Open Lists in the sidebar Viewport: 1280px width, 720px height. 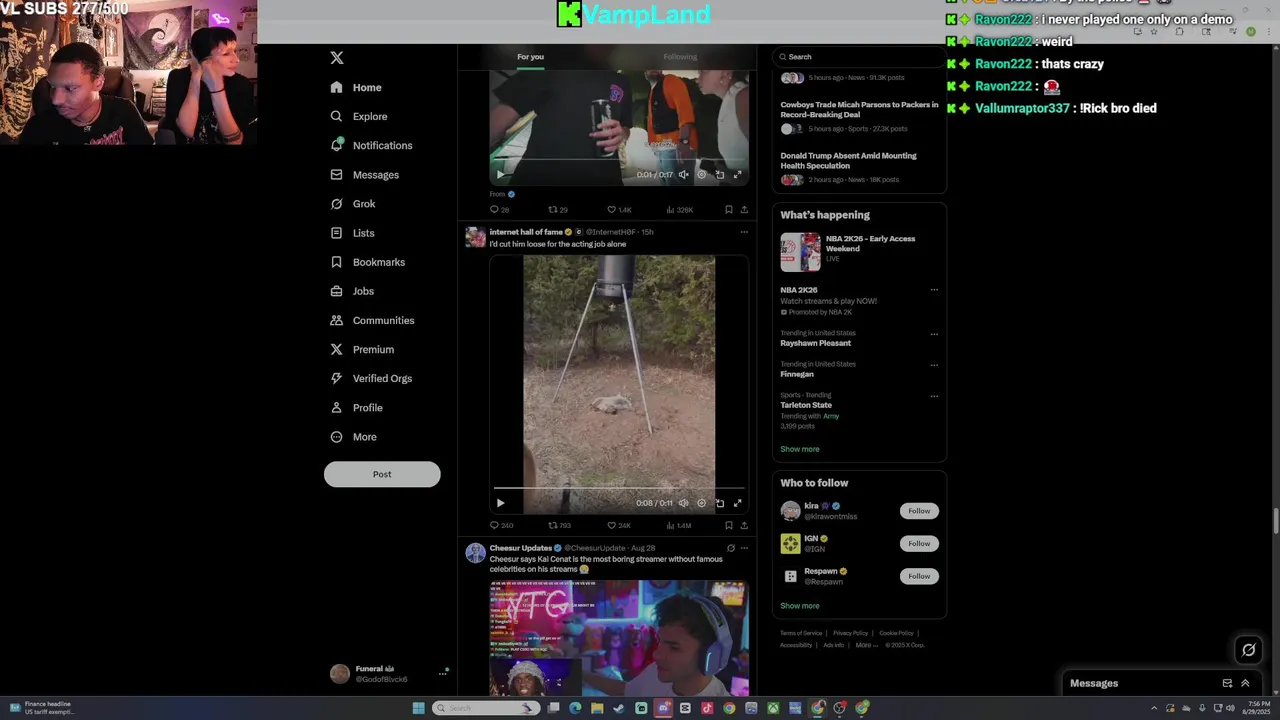point(352,233)
